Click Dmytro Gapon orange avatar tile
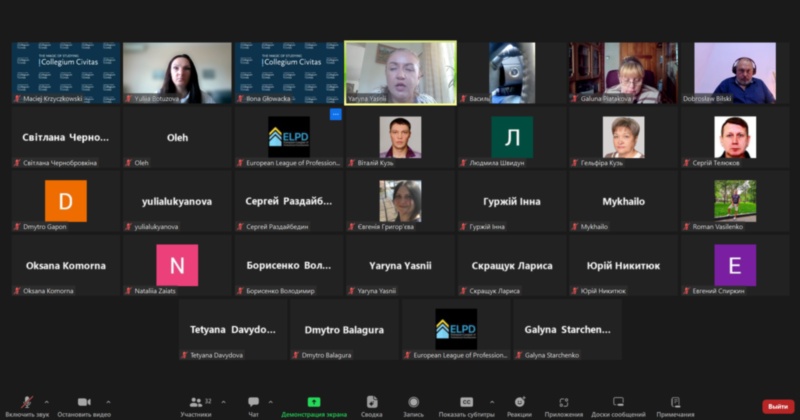This screenshot has width=800, height=420. [x=66, y=201]
